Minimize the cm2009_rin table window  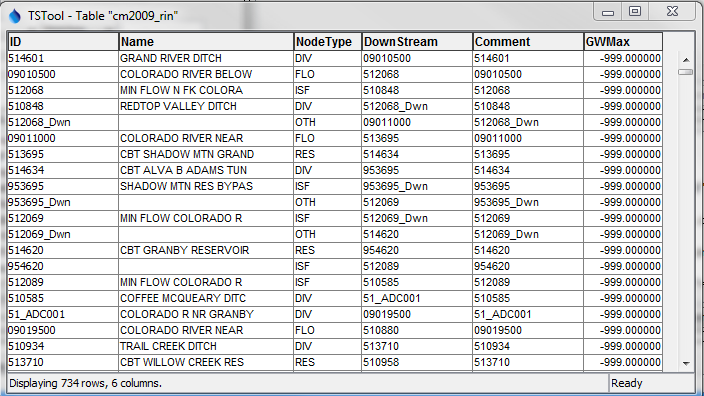(608, 12)
